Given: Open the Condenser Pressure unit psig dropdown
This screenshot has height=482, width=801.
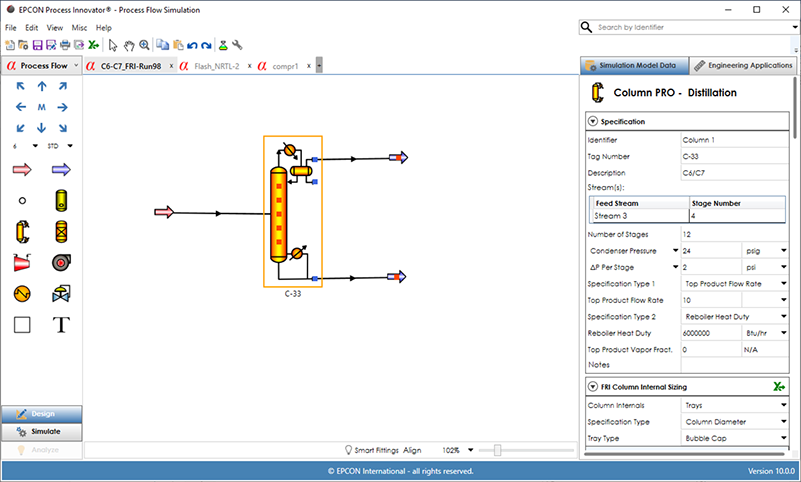Looking at the screenshot, I should 784,251.
